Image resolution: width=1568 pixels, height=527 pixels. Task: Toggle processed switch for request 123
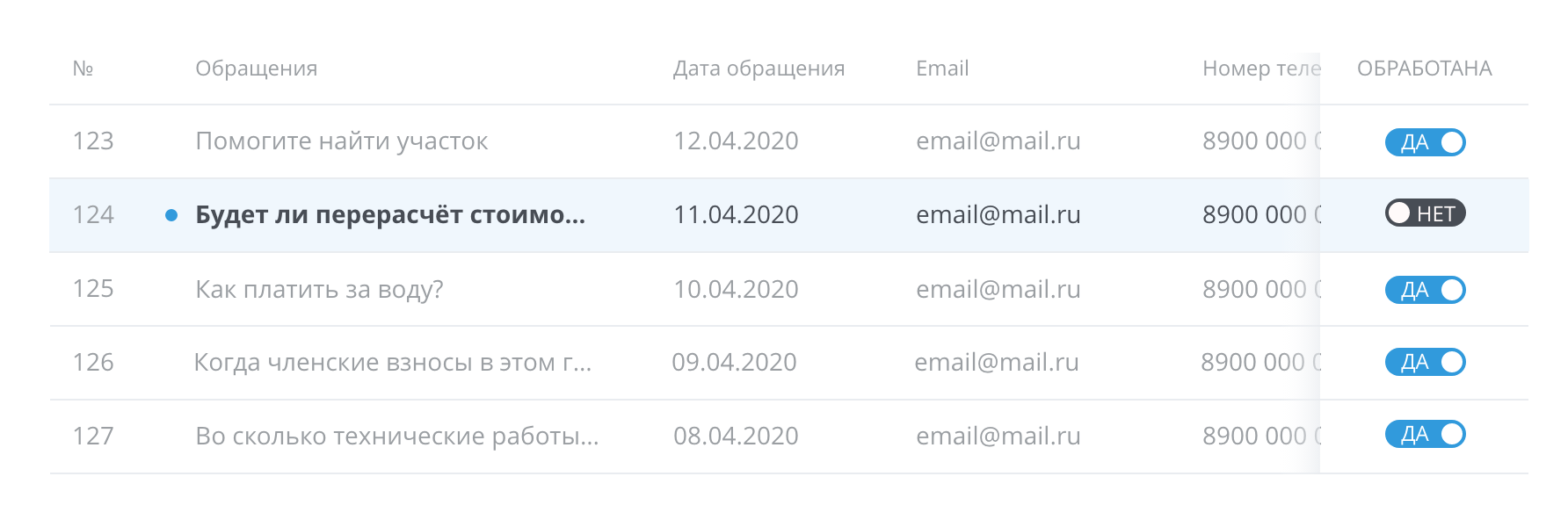1425,142
